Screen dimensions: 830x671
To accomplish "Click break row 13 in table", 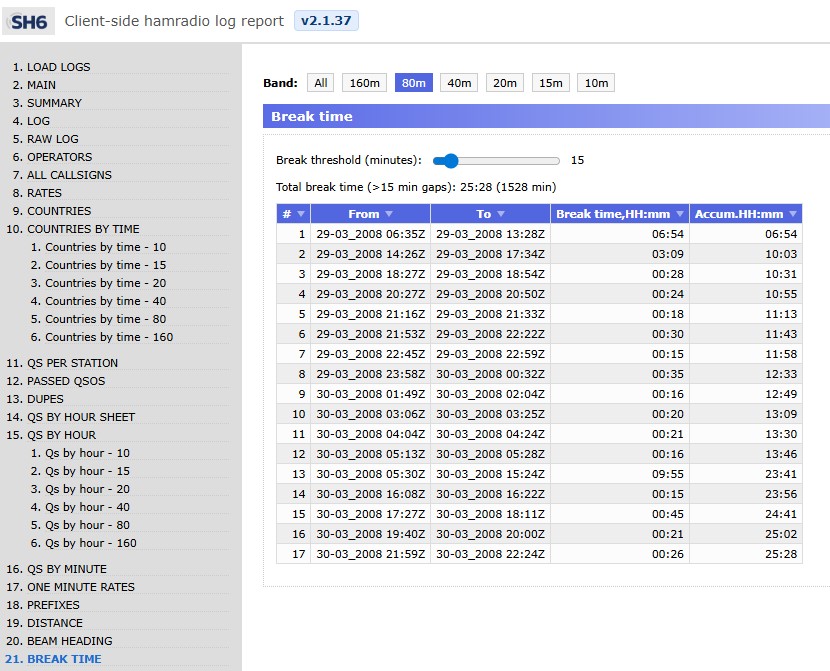I will click(x=539, y=474).
